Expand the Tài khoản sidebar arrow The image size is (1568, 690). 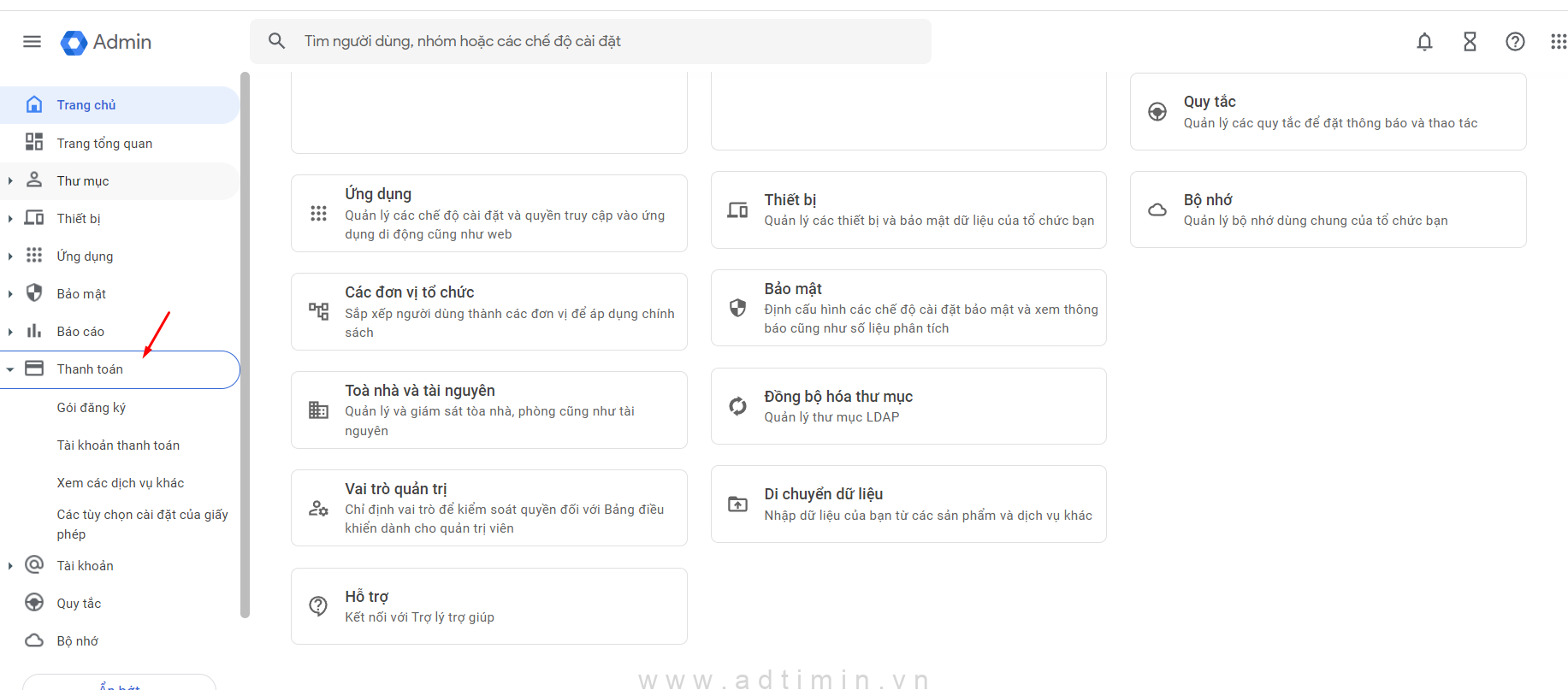[10, 565]
